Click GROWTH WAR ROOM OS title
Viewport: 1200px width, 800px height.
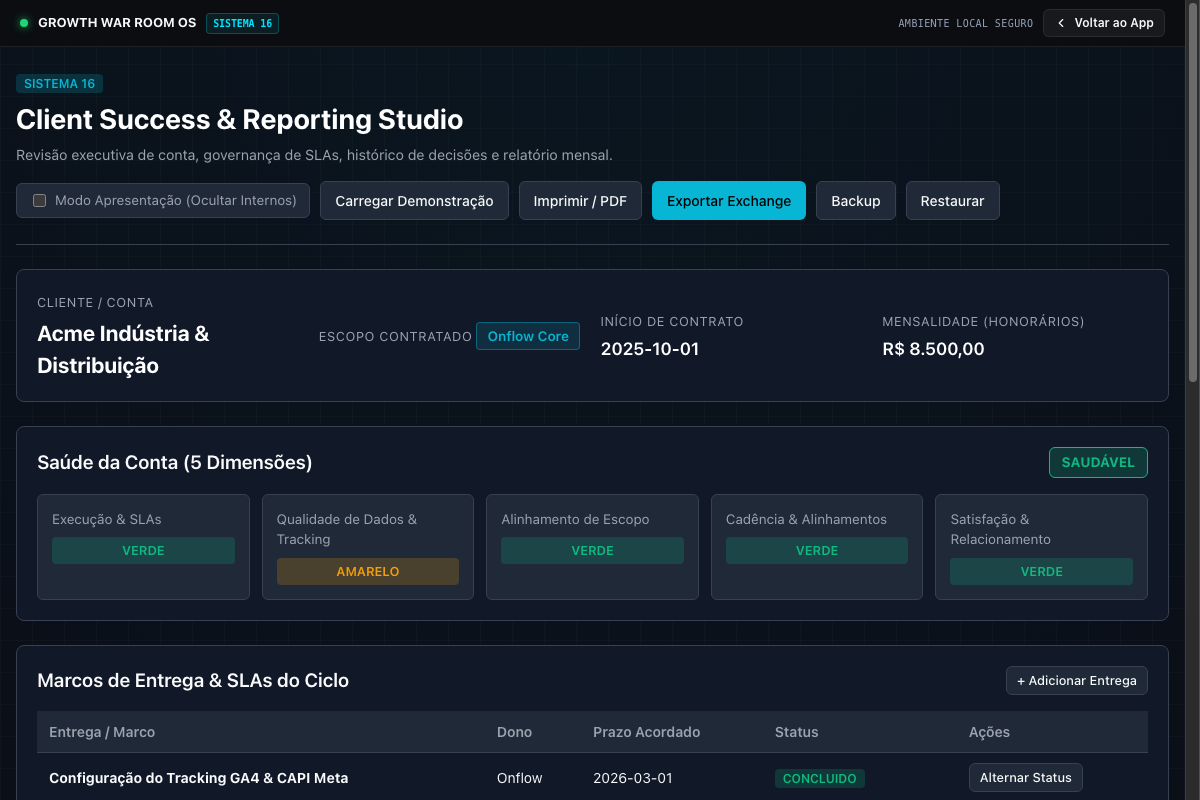click(117, 23)
